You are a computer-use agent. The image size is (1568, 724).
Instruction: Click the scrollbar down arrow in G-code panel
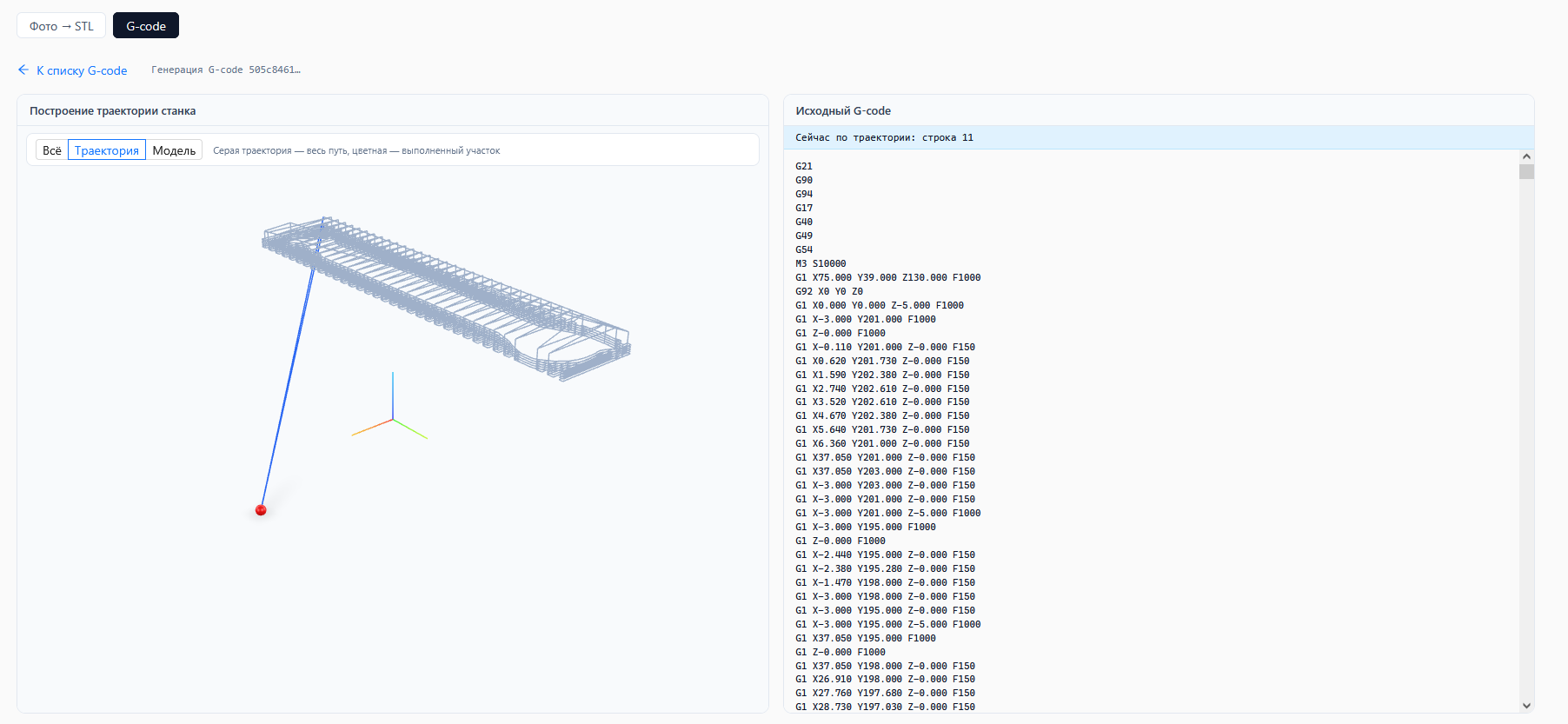coord(1526,706)
